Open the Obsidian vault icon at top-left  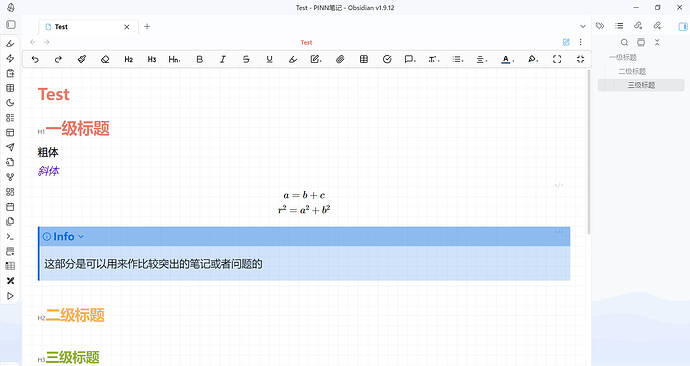[x=11, y=7]
